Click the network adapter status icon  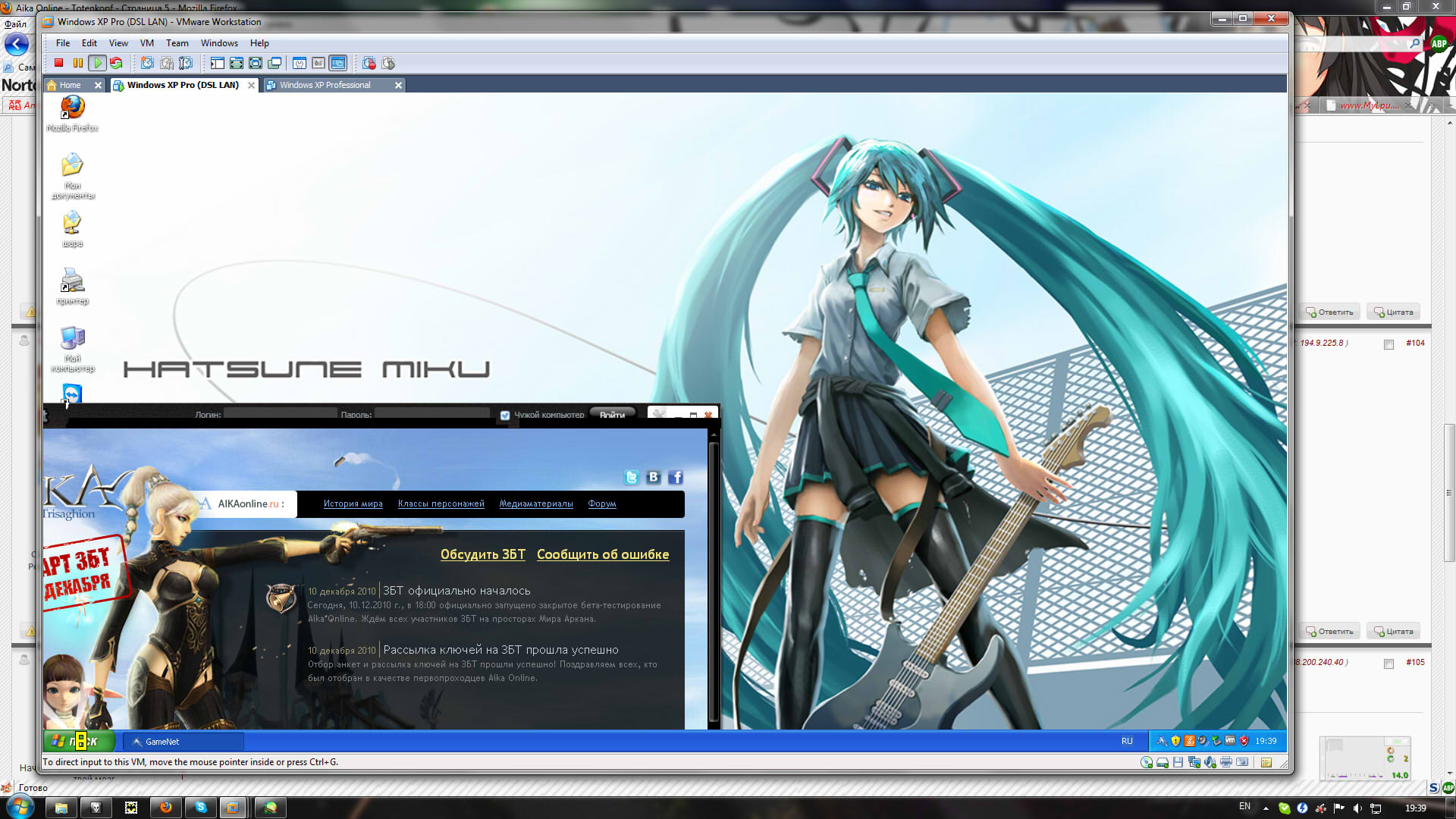[x=1194, y=763]
